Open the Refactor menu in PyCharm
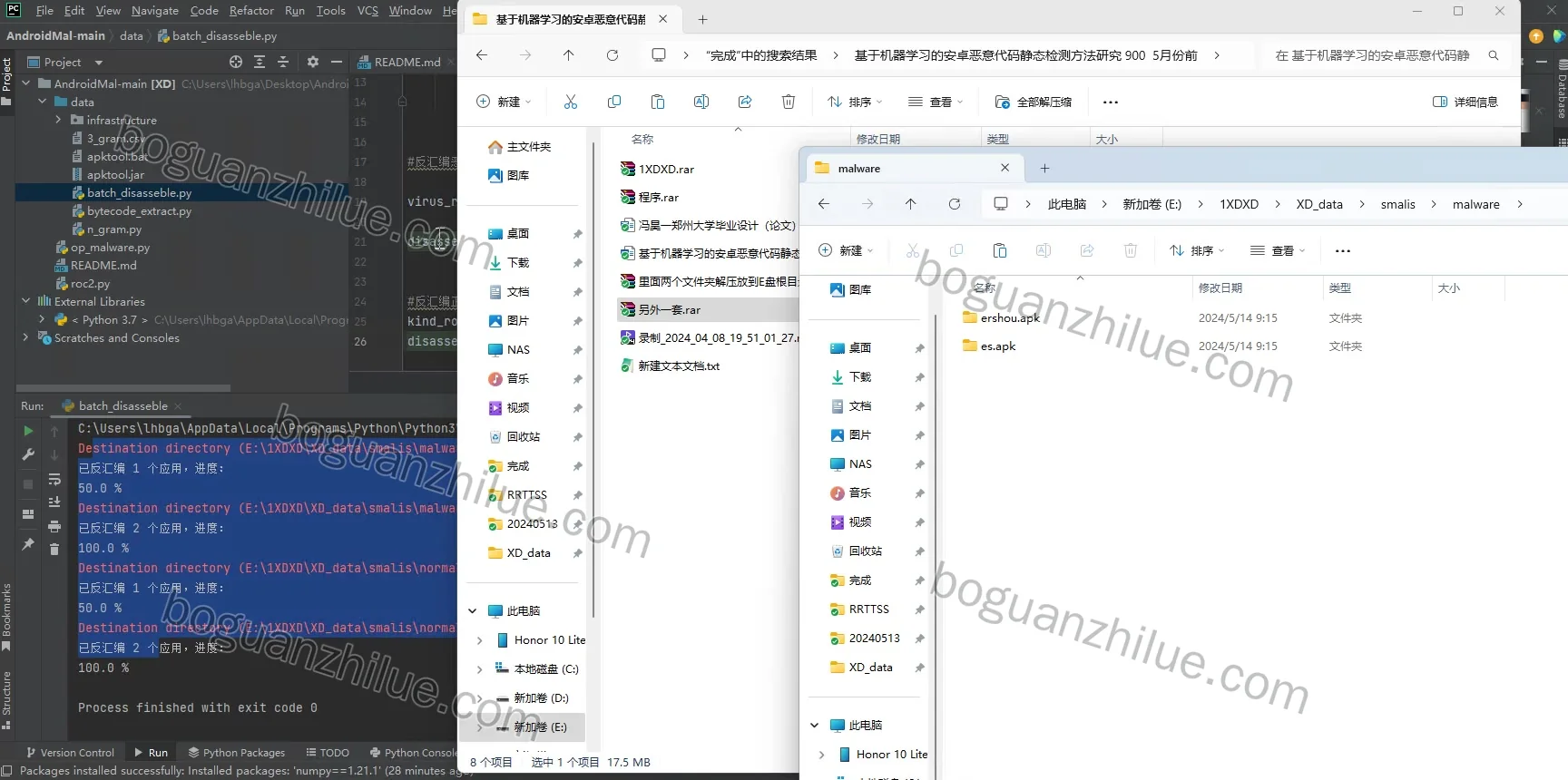Viewport: 1568px width, 780px height. (251, 11)
